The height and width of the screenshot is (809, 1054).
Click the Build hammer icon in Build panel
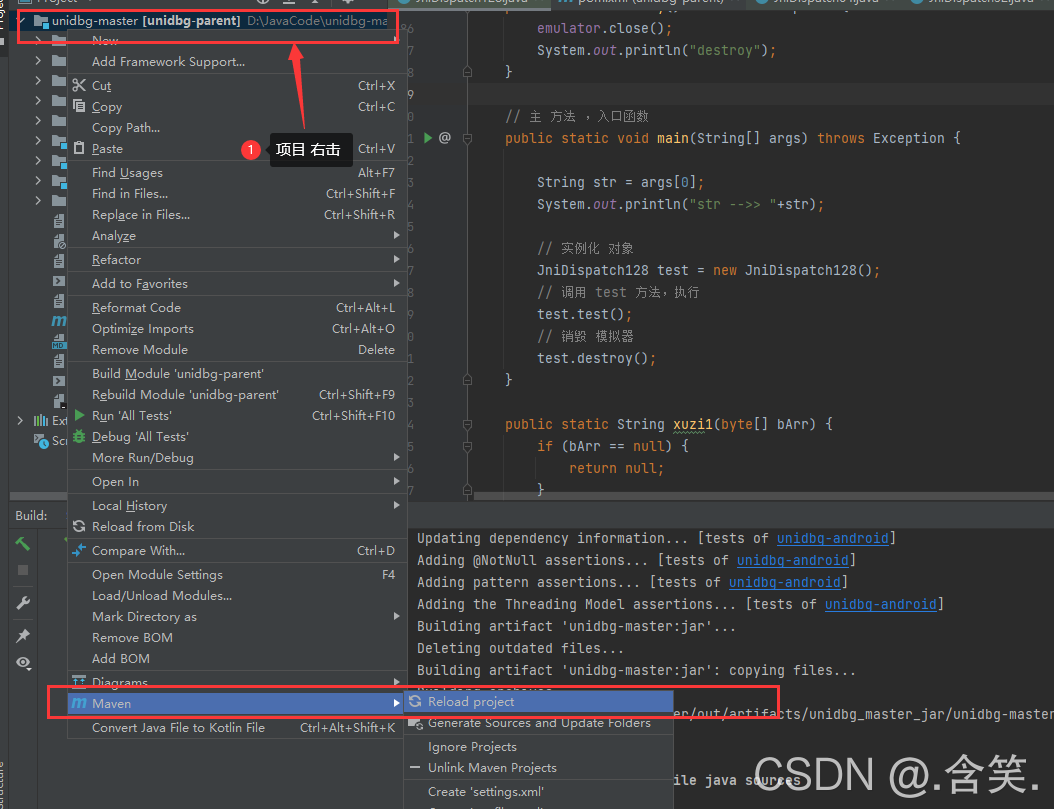(23, 544)
